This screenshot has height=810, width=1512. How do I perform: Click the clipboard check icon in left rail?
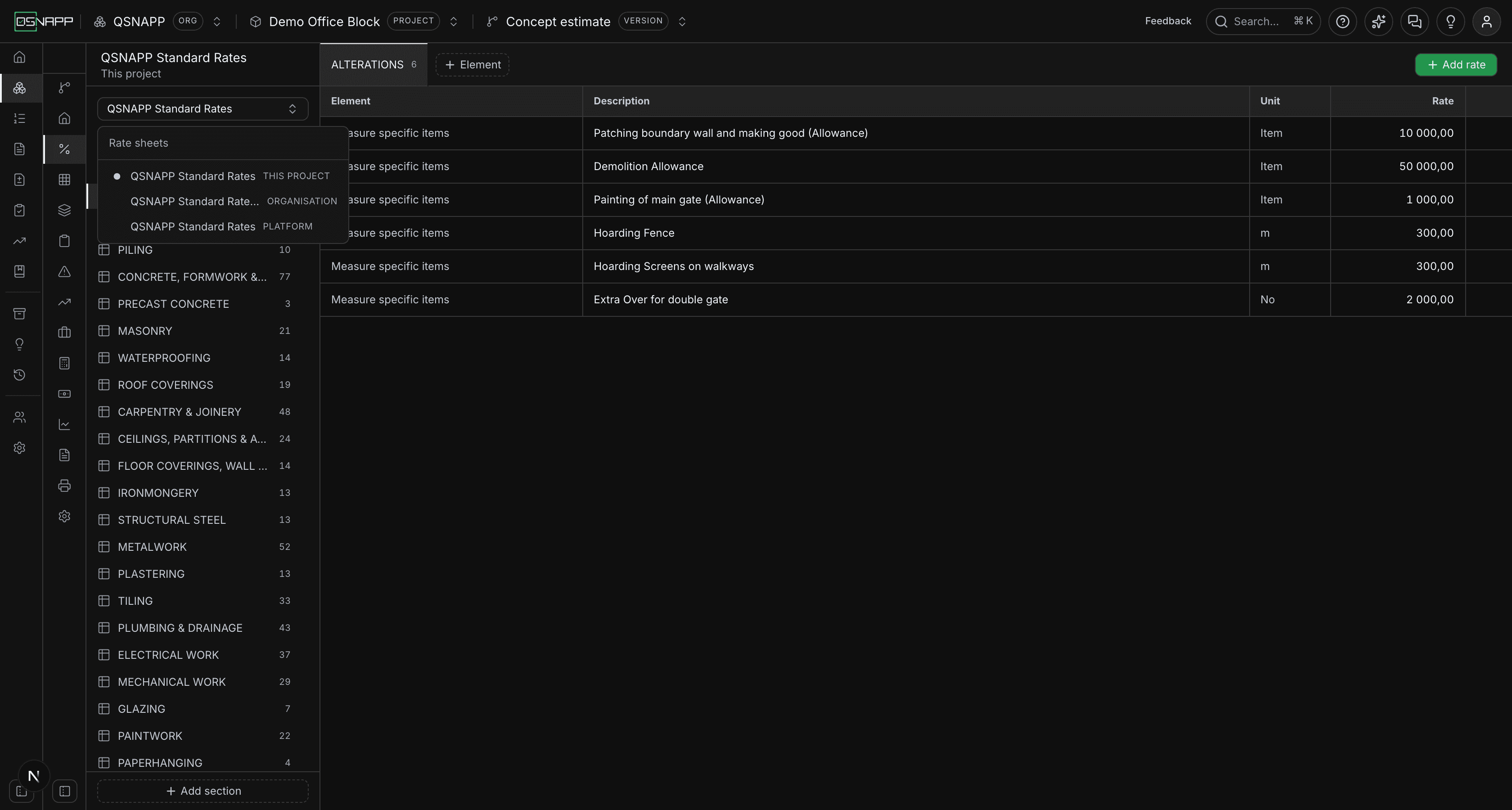pos(19,210)
